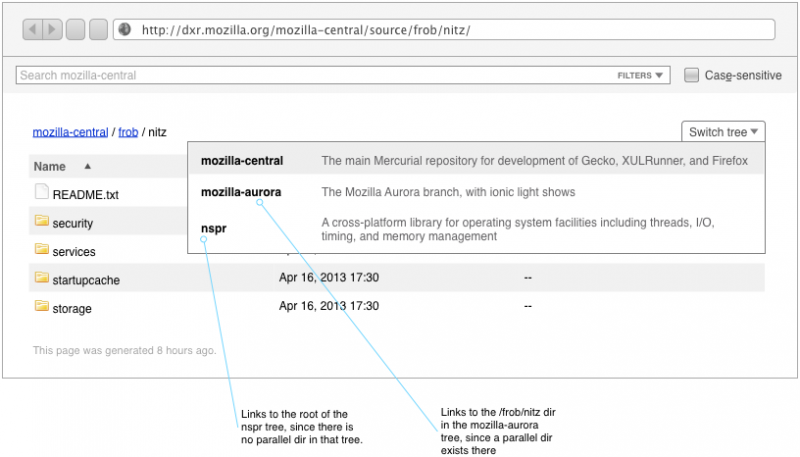
Task: Select nspr in the tree menu
Action: (x=213, y=228)
